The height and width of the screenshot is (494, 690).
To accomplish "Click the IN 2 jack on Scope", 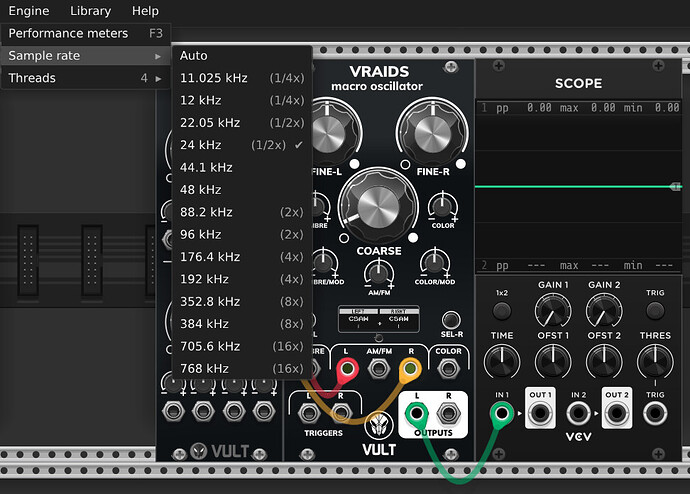I will click(x=578, y=414).
